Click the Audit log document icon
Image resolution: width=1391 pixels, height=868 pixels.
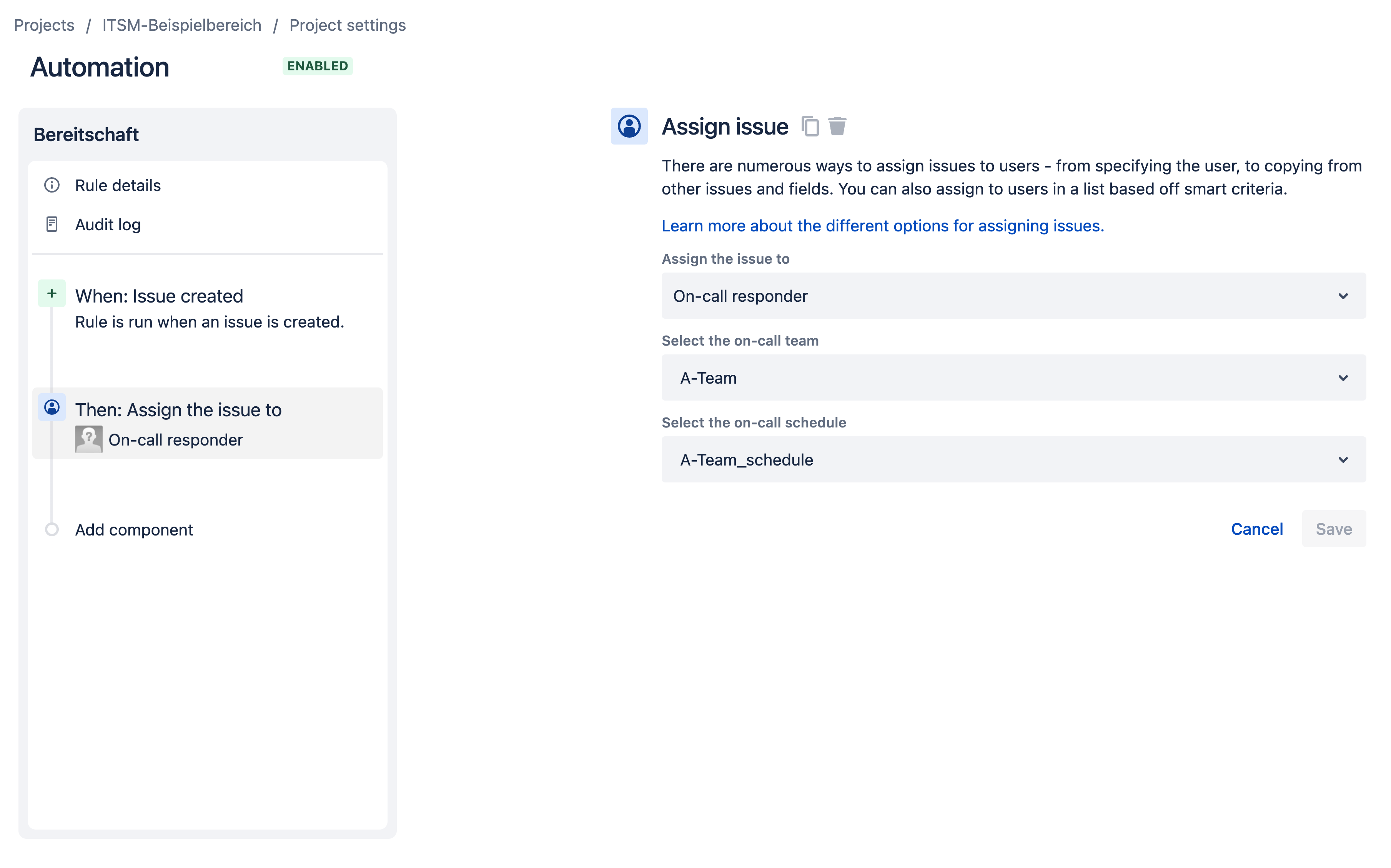(x=52, y=224)
